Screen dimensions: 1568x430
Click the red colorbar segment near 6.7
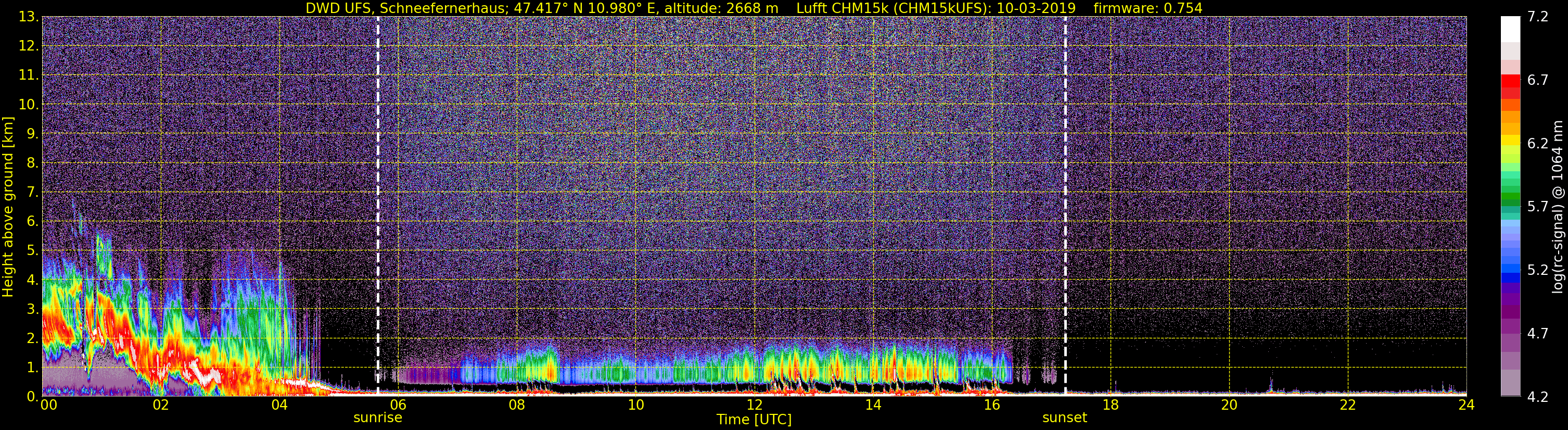point(1511,81)
